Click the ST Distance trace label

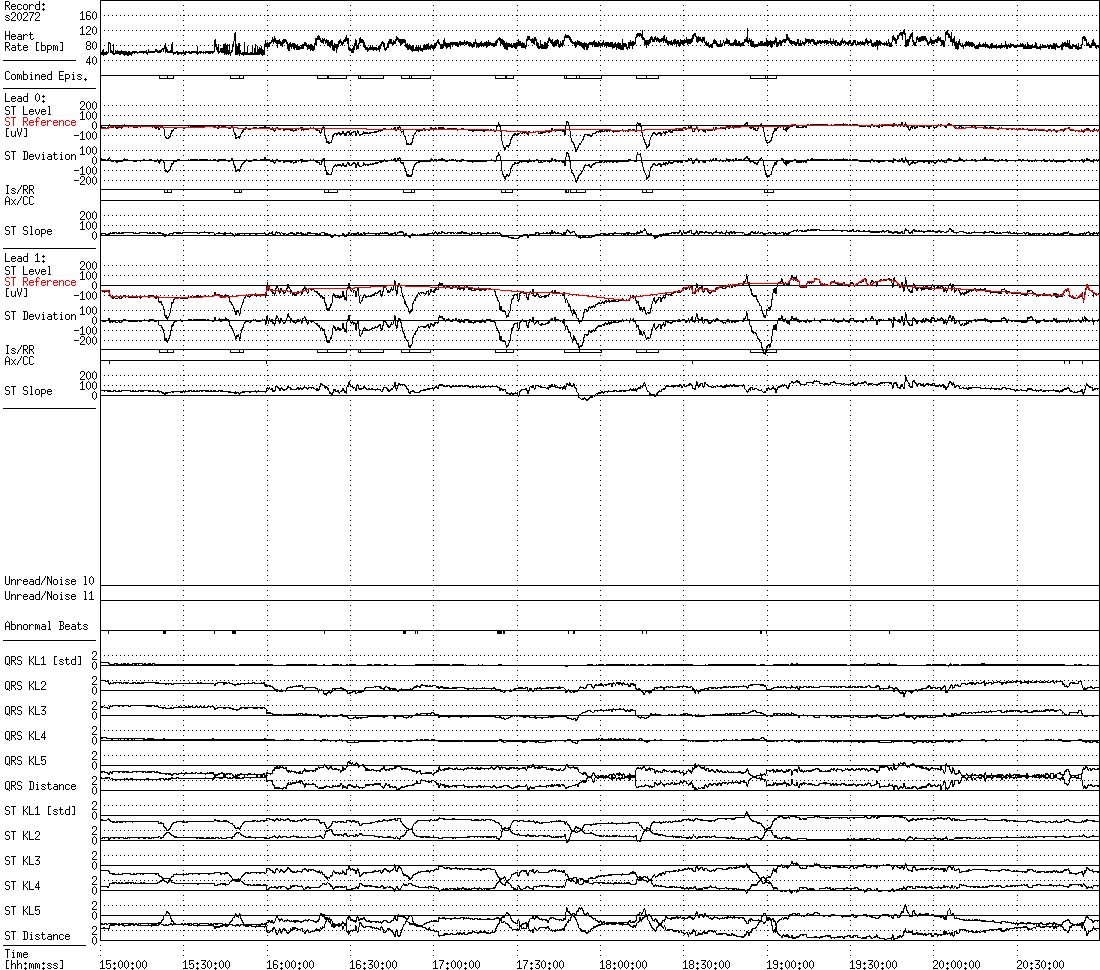[x=37, y=936]
